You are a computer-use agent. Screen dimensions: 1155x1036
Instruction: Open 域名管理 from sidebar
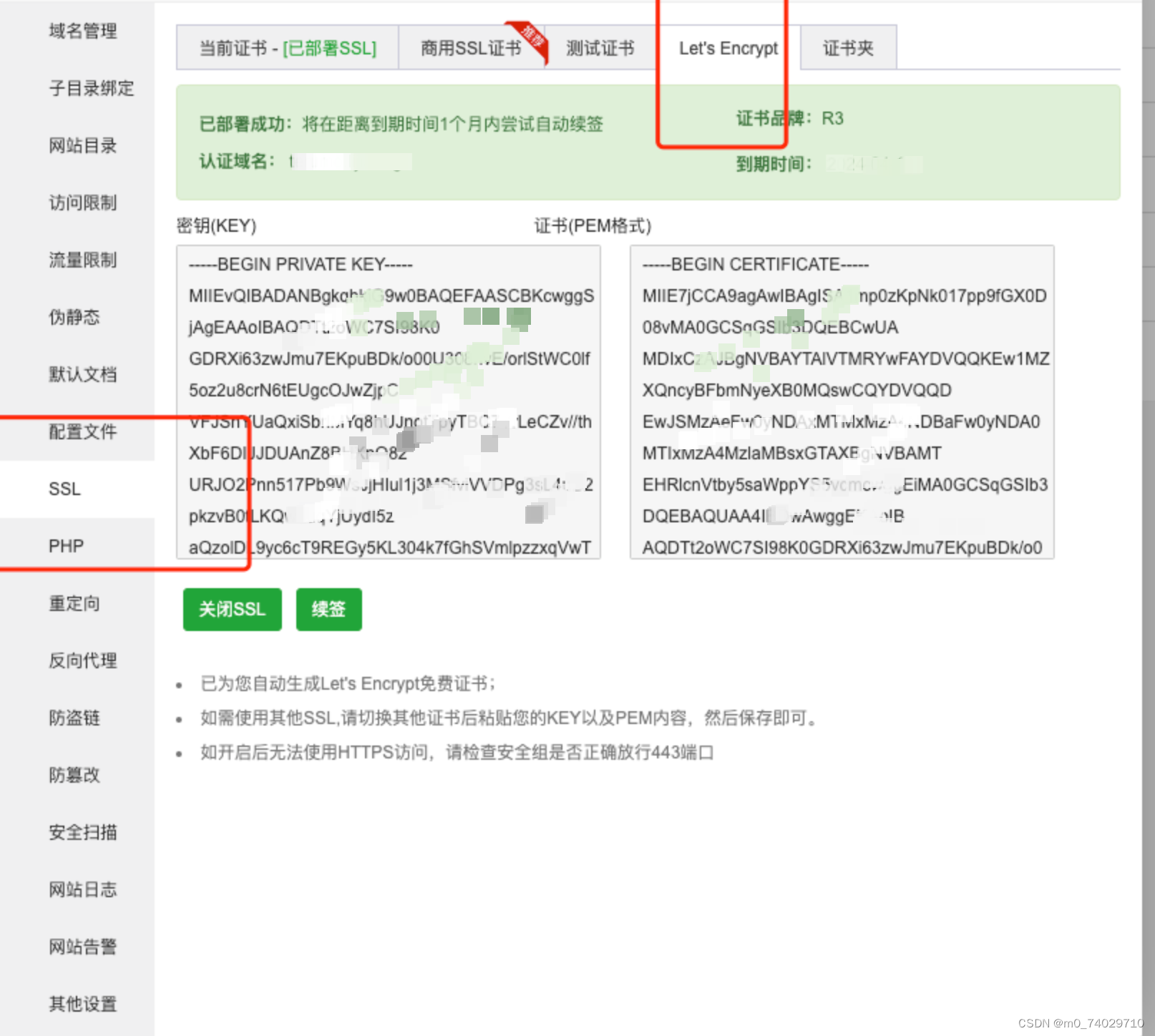coord(82,31)
